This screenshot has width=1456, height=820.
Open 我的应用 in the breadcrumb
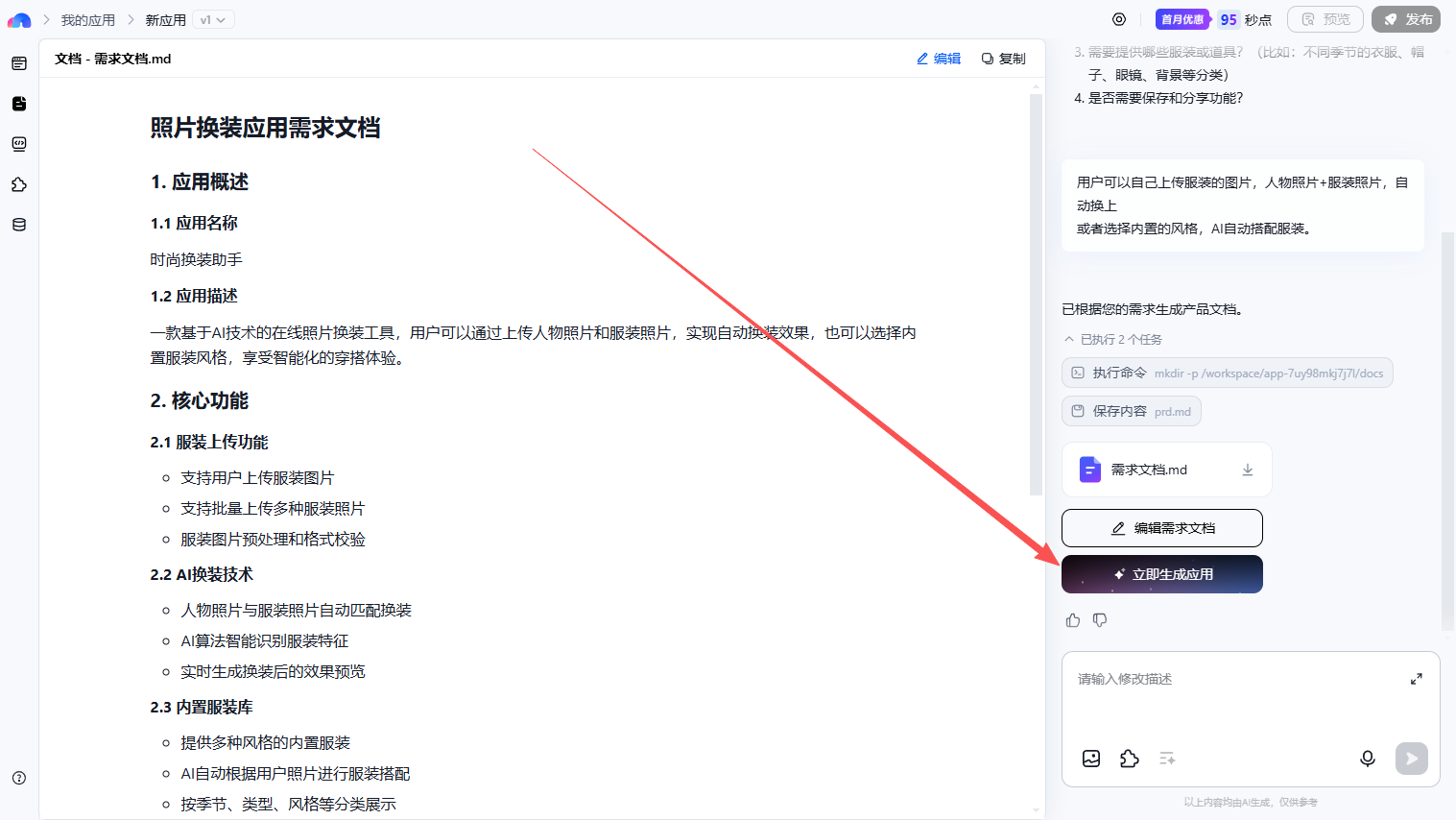pos(87,19)
